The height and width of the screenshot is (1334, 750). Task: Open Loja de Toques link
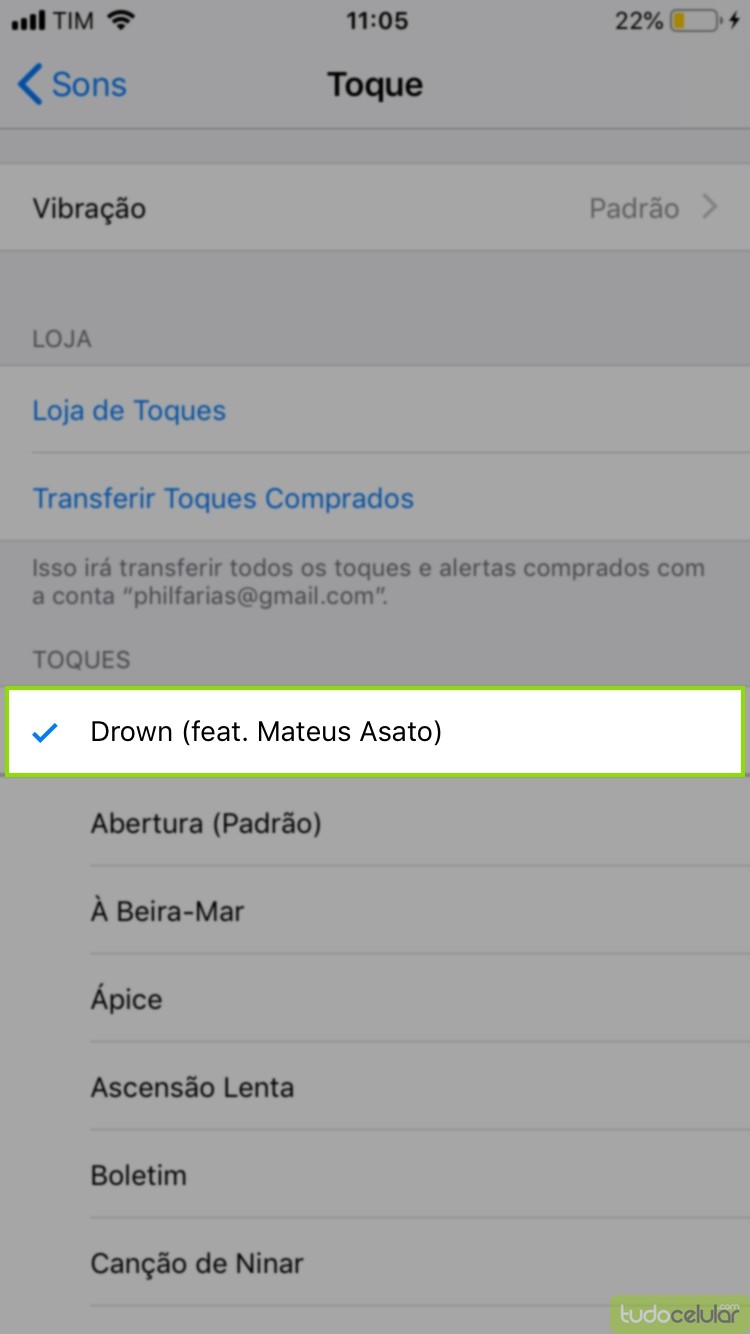[129, 411]
